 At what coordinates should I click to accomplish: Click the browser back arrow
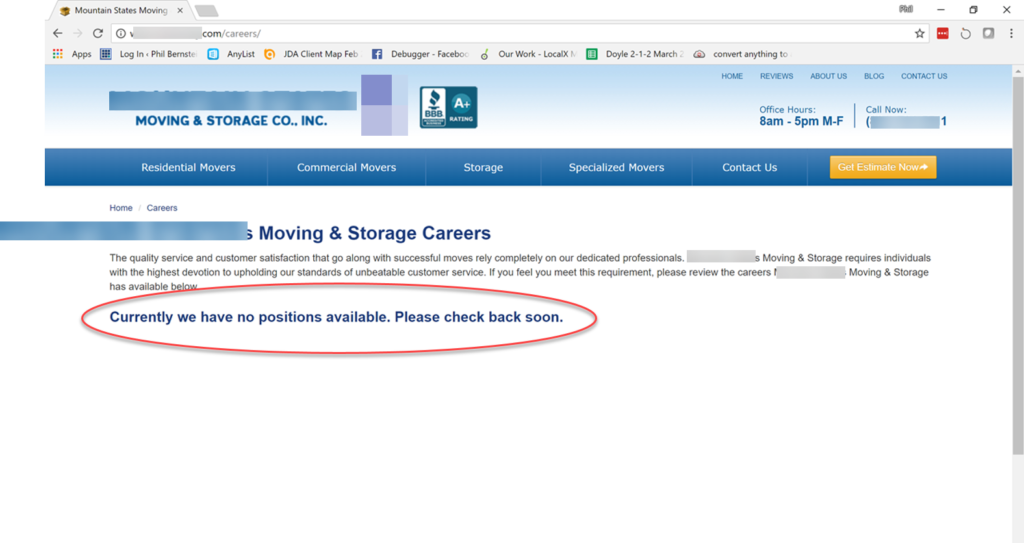(58, 33)
